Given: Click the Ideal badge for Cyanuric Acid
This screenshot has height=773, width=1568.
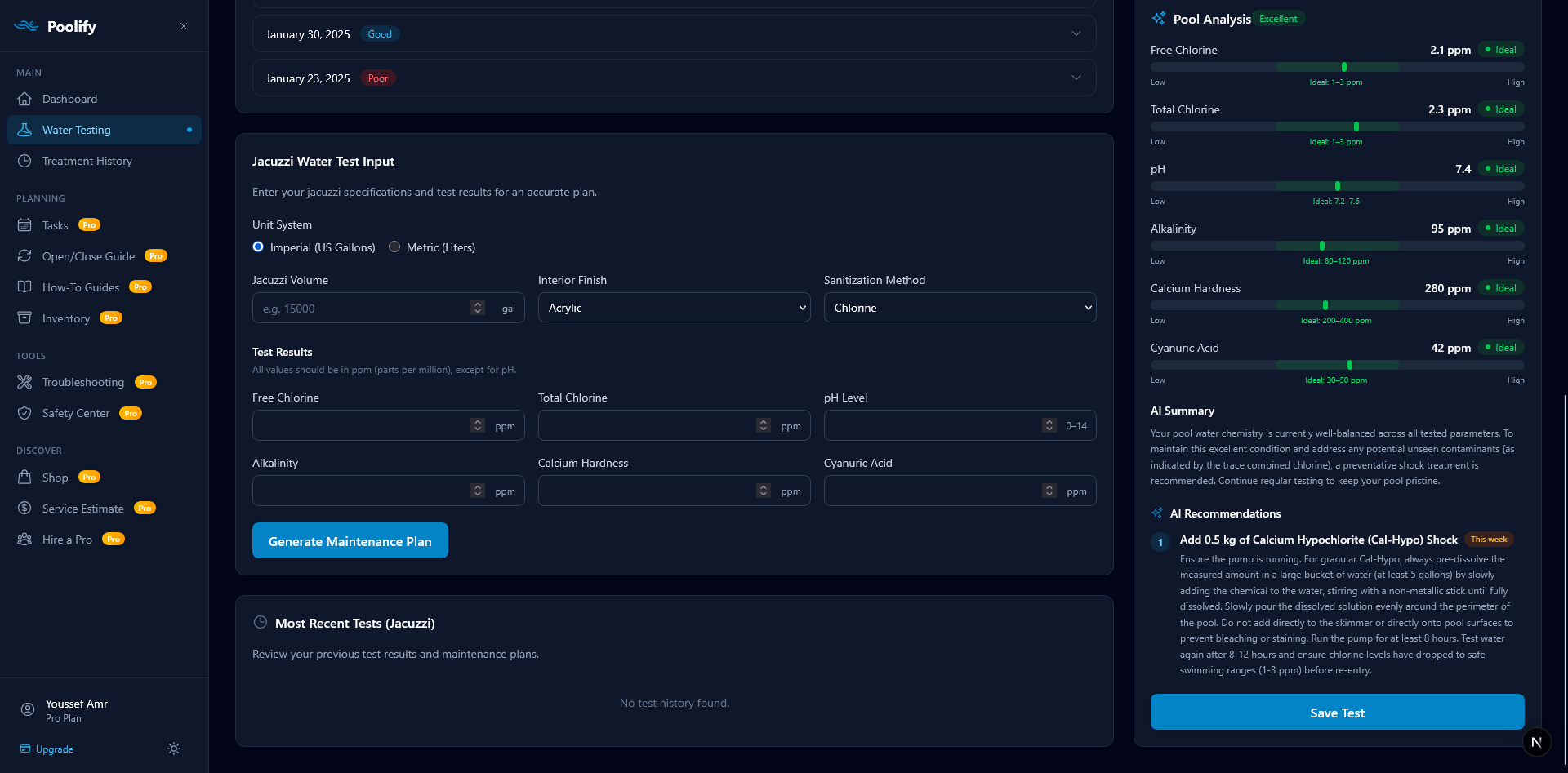Looking at the screenshot, I should coord(1501,348).
